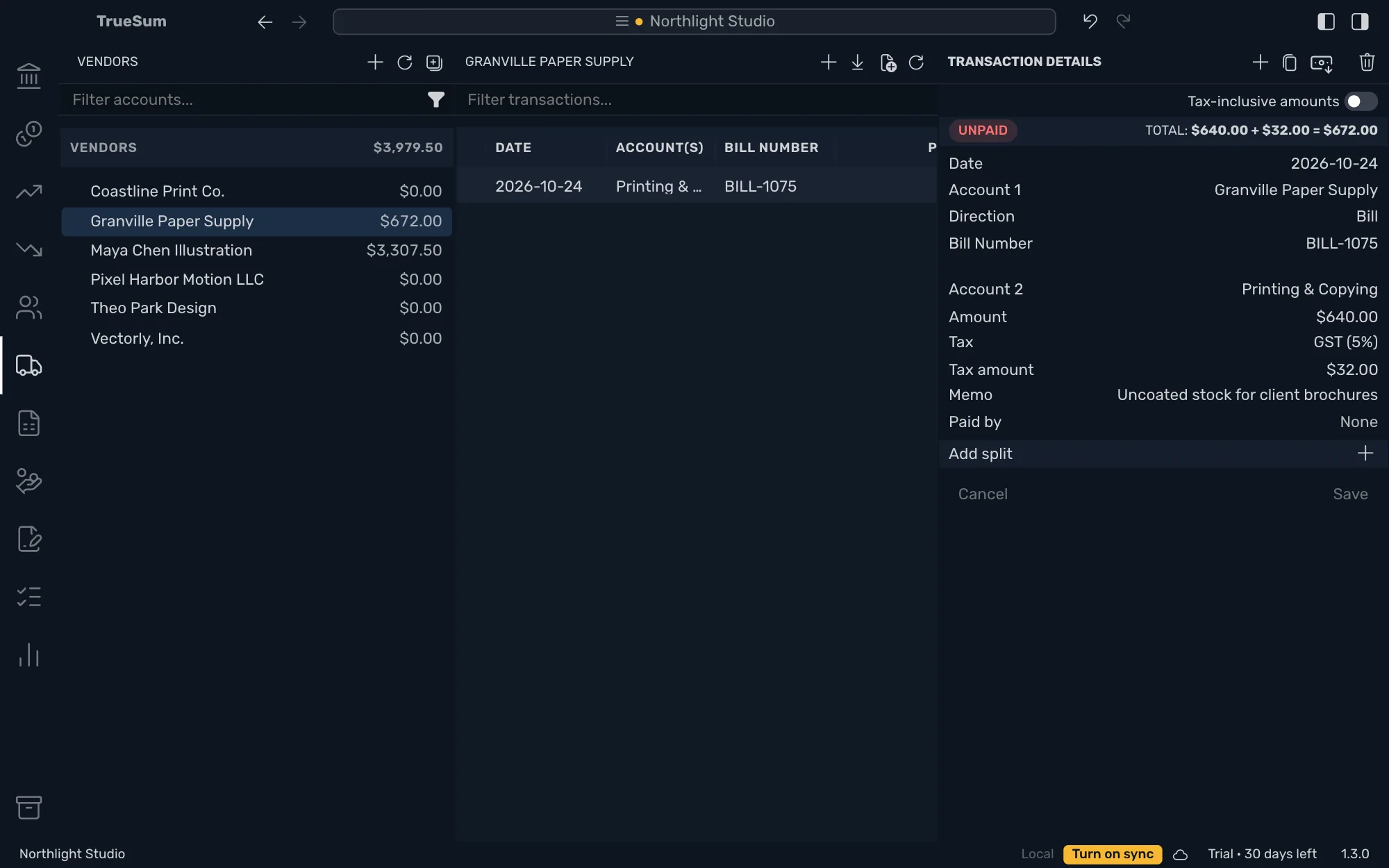Click the download arrow icon in transactions header

[x=858, y=62]
